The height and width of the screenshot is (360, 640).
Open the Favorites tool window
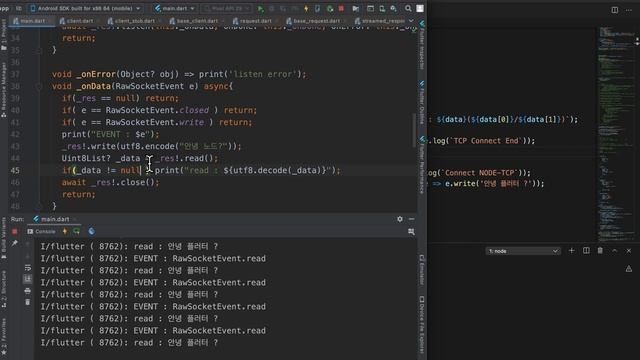(x=4, y=337)
